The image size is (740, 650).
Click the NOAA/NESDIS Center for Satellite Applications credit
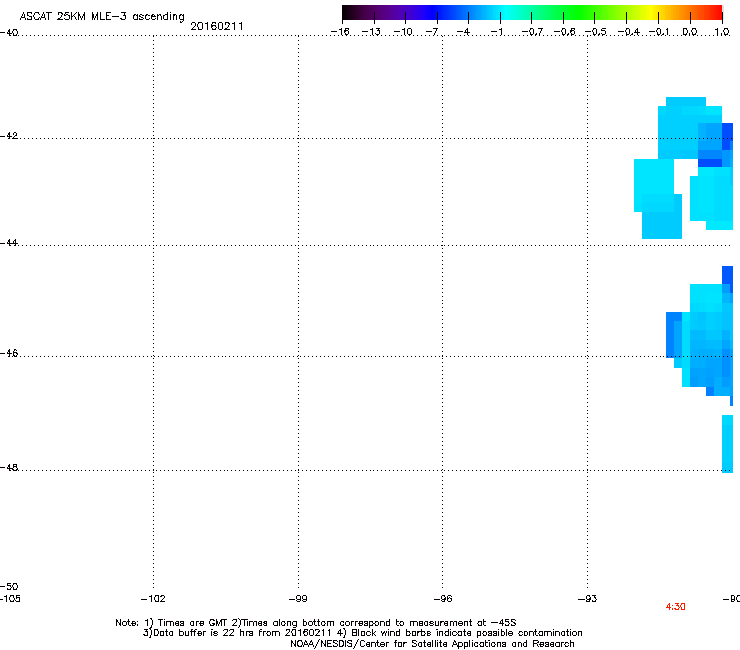(x=432, y=644)
